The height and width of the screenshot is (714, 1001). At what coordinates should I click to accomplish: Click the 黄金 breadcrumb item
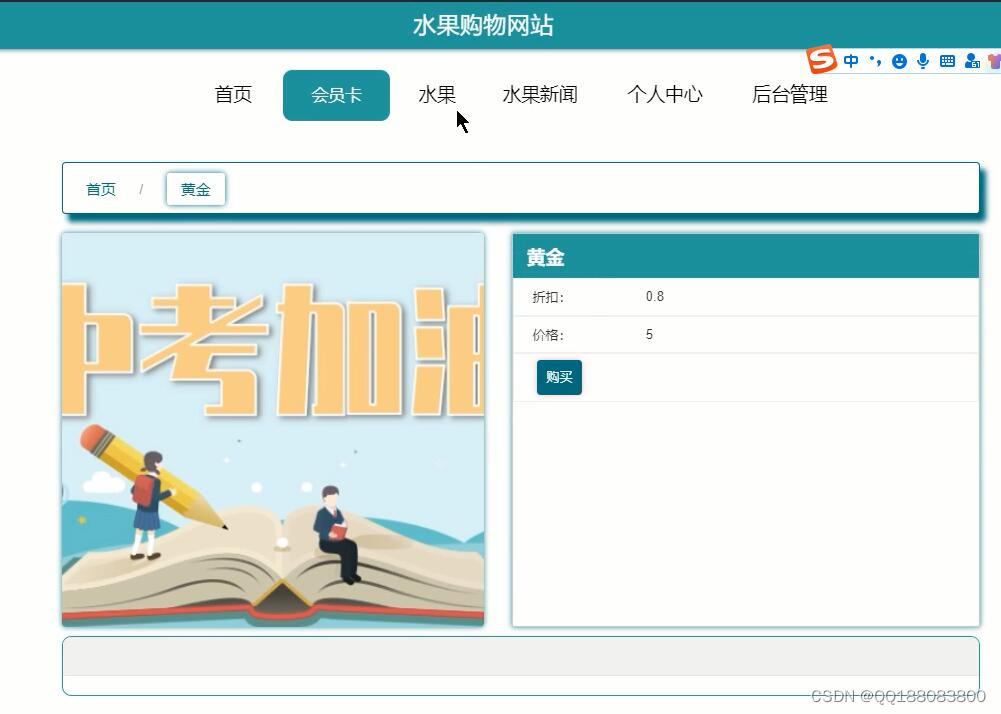[x=195, y=189]
